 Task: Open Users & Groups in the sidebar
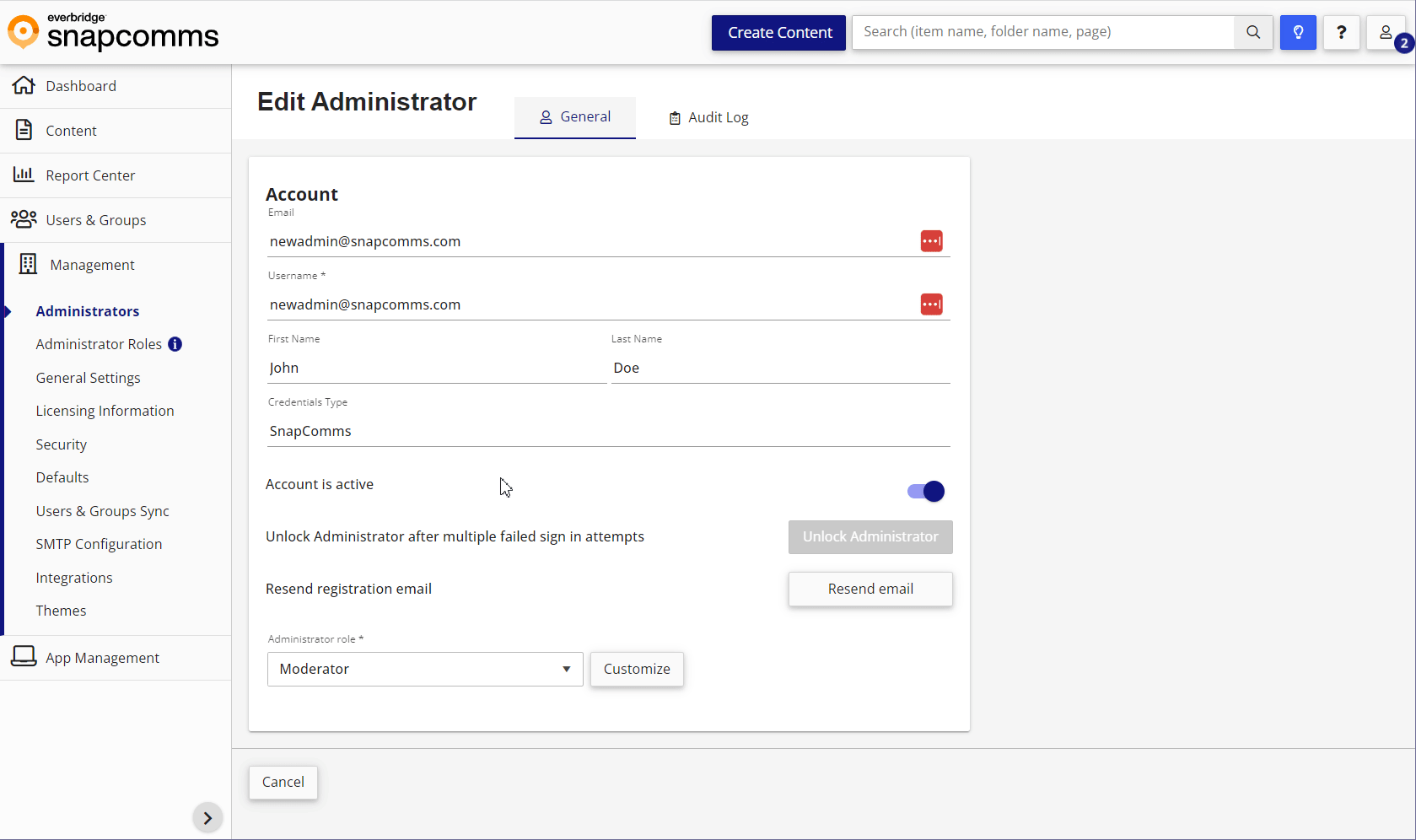coord(116,220)
